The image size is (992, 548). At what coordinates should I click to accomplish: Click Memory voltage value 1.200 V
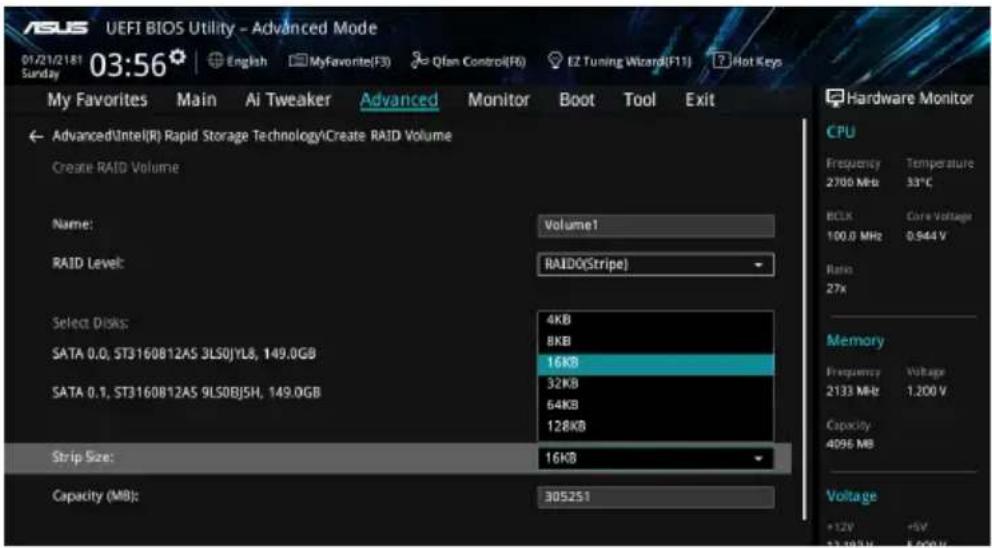pos(926,392)
